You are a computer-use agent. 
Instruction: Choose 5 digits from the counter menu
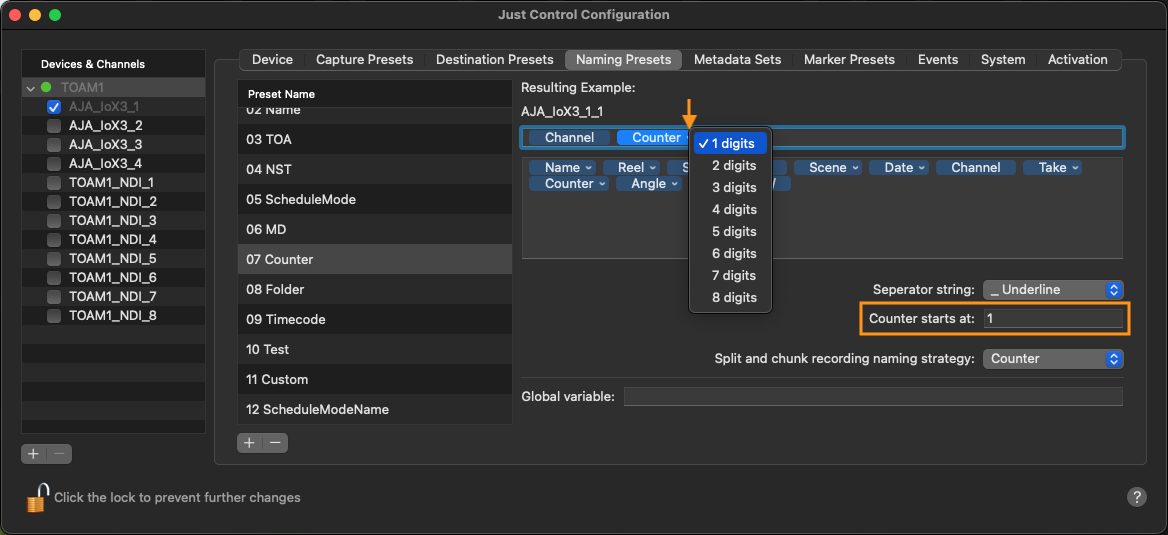[x=730, y=231]
